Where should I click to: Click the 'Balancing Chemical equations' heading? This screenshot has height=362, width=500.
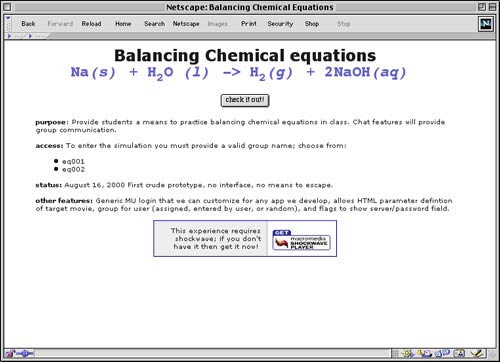click(245, 55)
